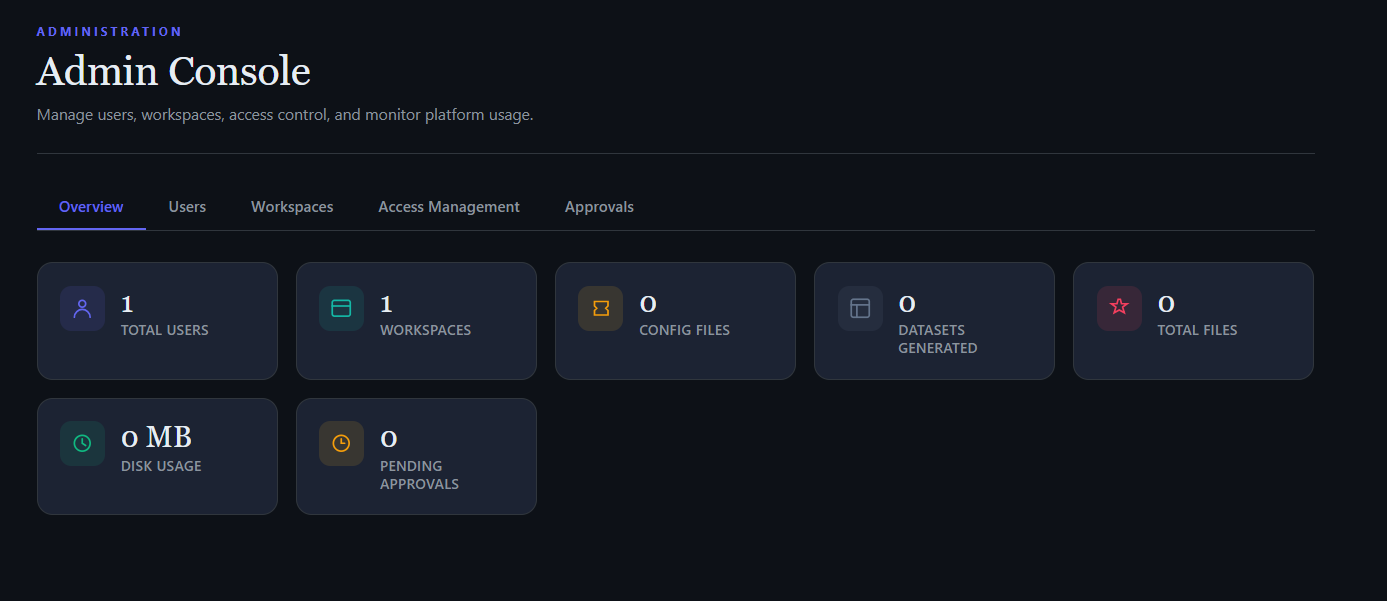Screen dimensions: 1387x601
Task: Click the "ADMINISTRATION" header label
Action: [110, 32]
